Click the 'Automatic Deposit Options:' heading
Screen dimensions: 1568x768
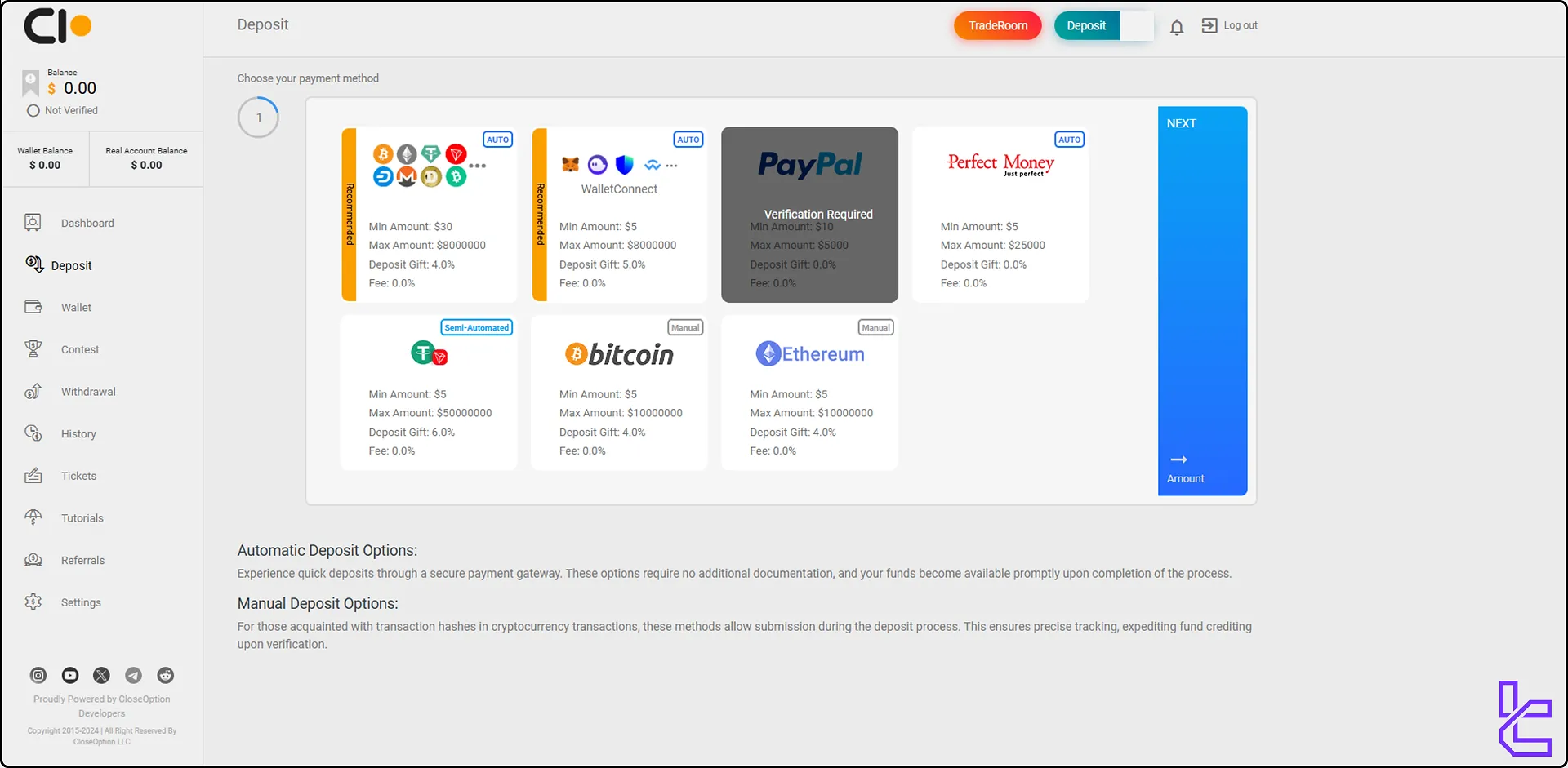pyautogui.click(x=327, y=551)
